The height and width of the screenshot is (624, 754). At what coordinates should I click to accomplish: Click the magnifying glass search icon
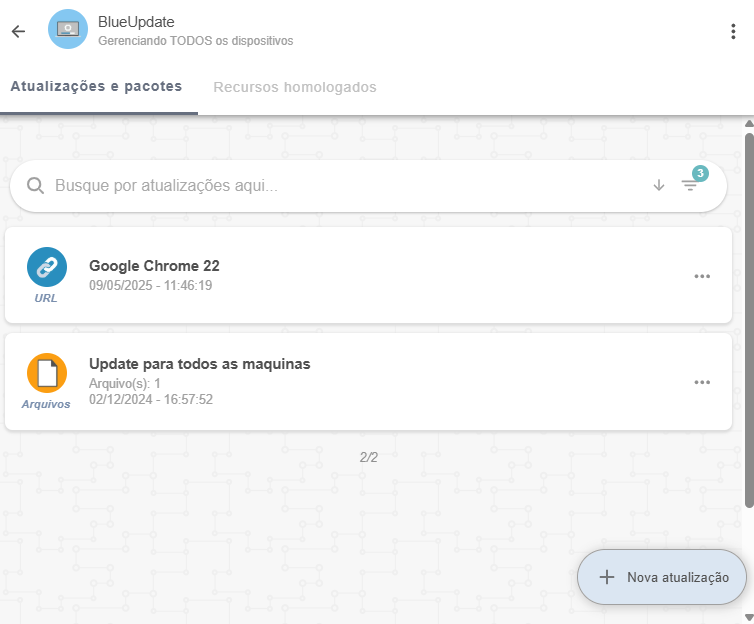(35, 186)
